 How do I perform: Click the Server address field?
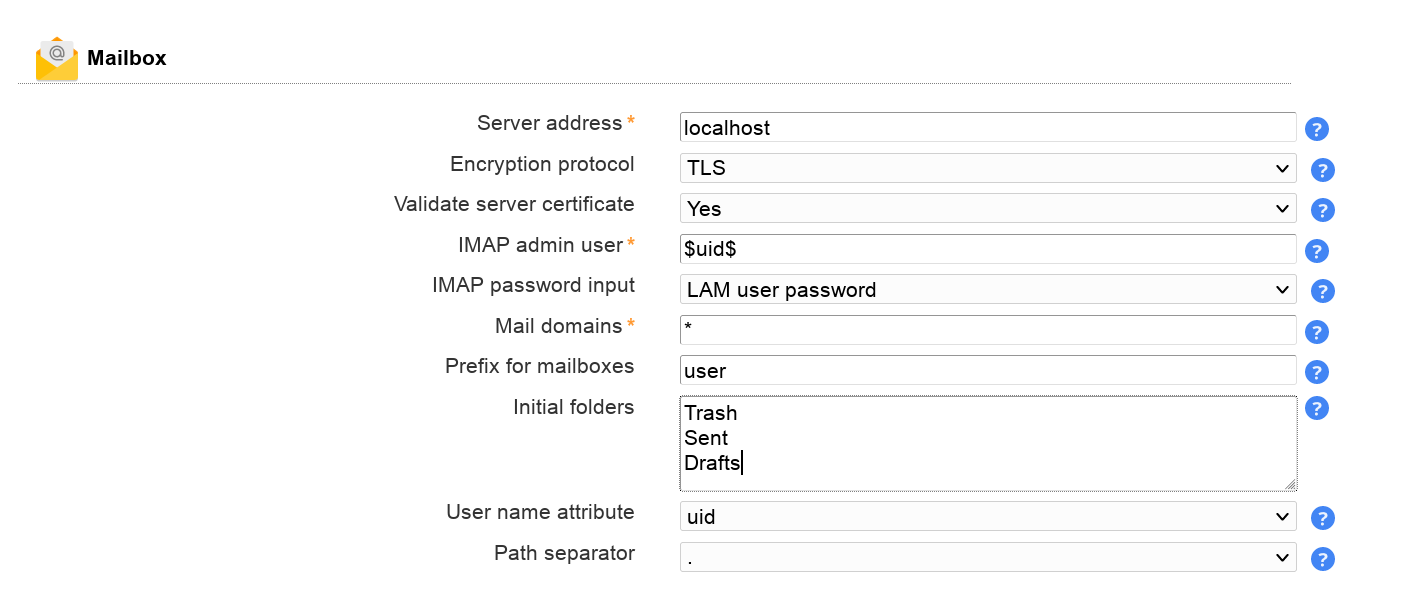pyautogui.click(x=987, y=128)
